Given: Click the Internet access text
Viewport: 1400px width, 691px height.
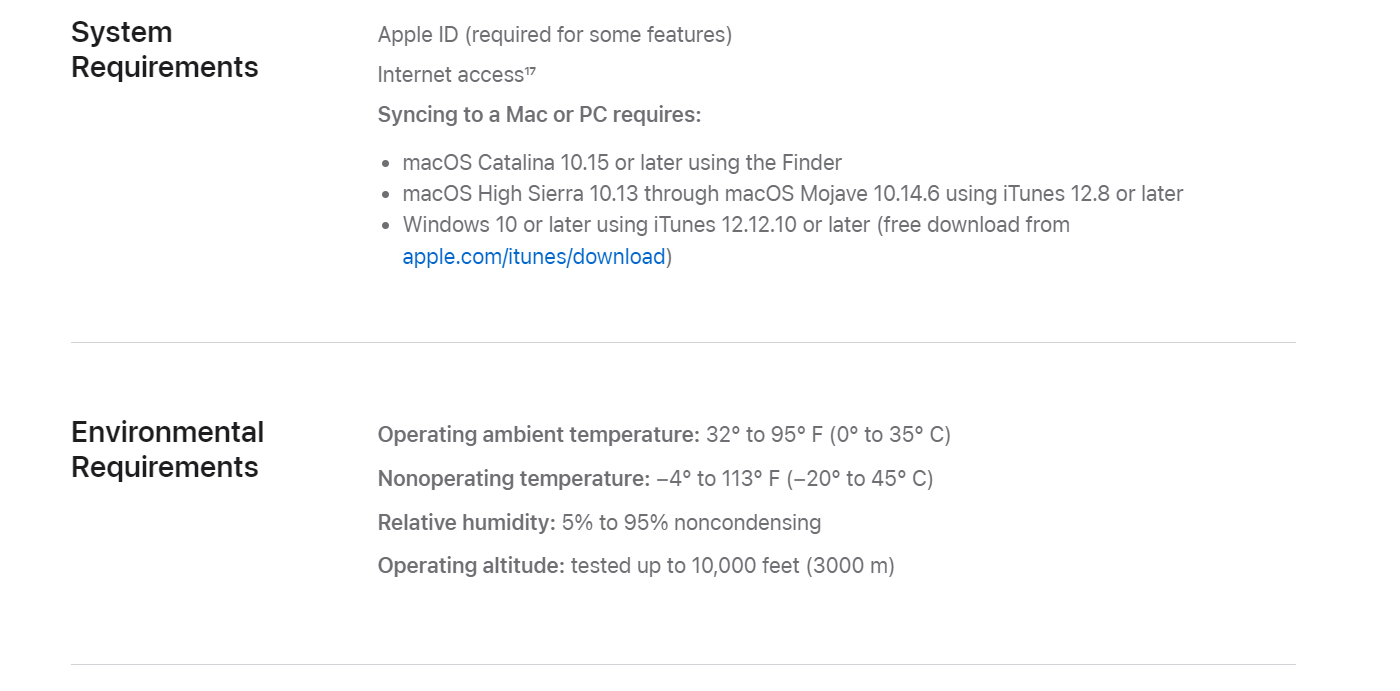Looking at the screenshot, I should 451,75.
